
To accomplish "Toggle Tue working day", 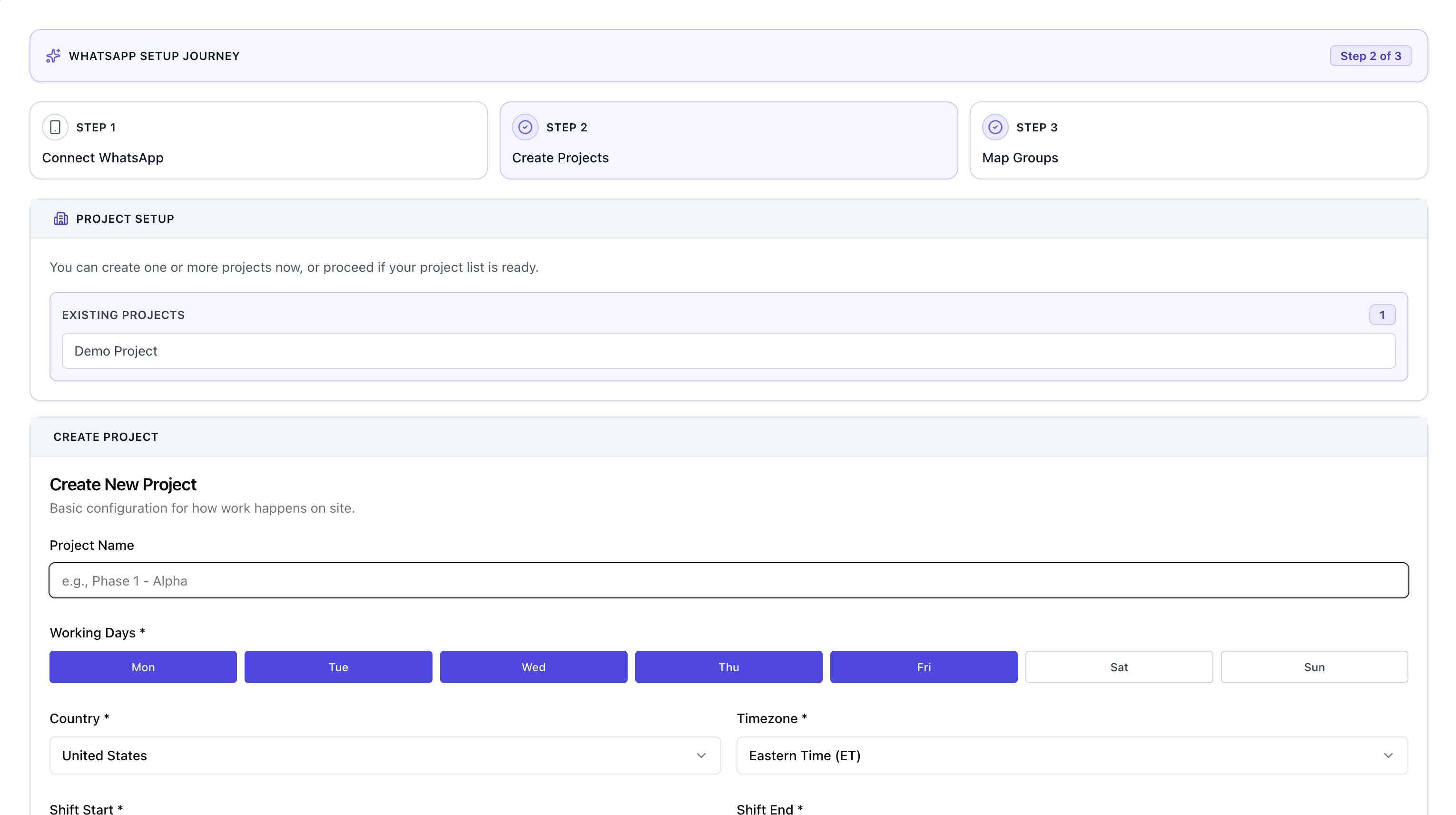I will [x=338, y=667].
